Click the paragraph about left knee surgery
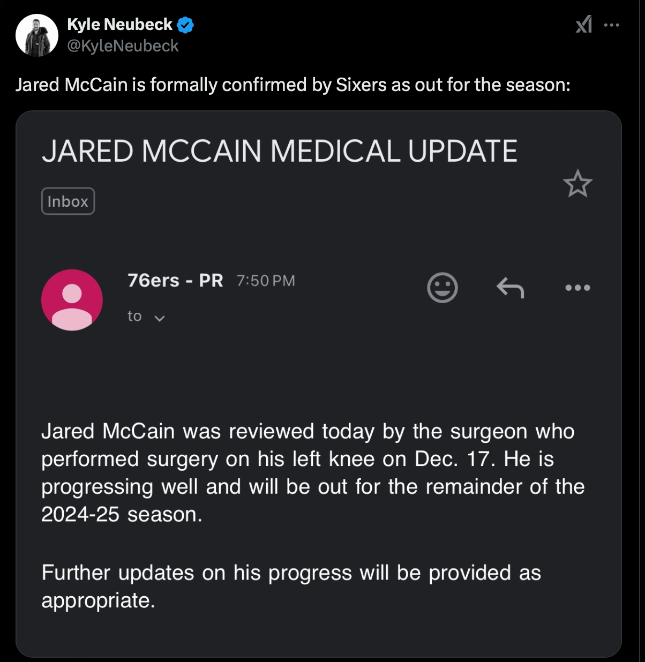 [313, 475]
